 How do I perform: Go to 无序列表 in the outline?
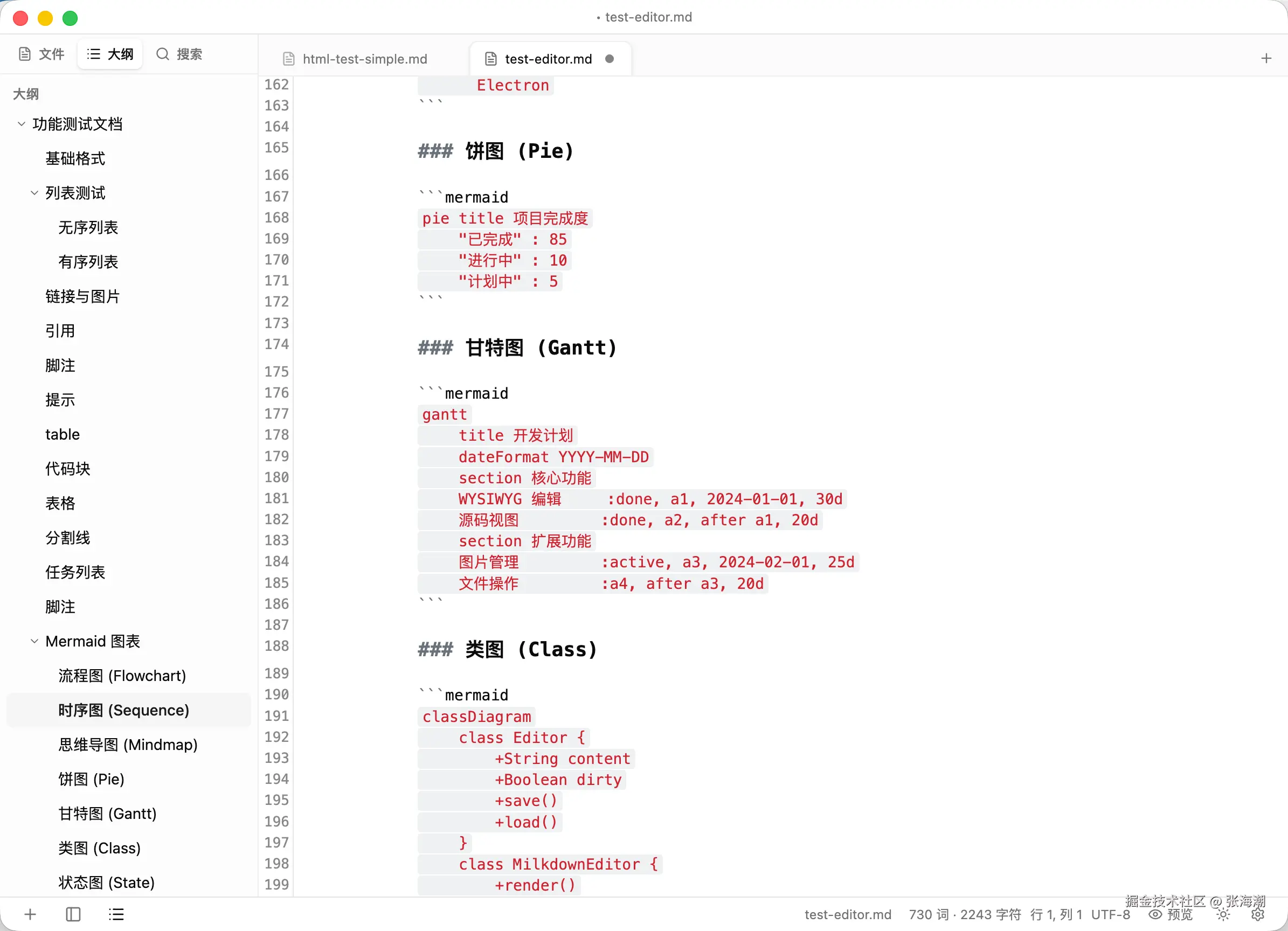tap(88, 228)
